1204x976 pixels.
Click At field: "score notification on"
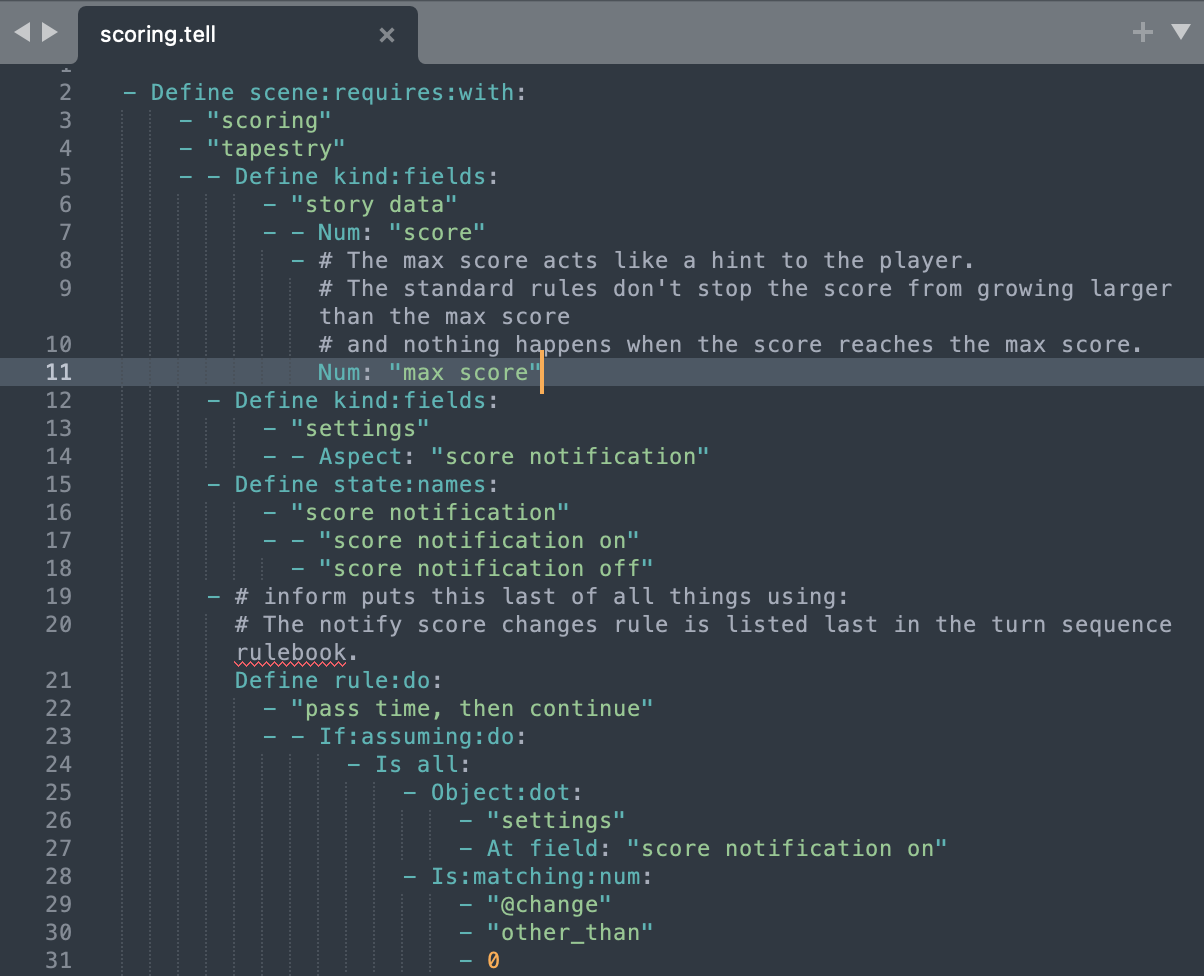pyautogui.click(x=717, y=848)
